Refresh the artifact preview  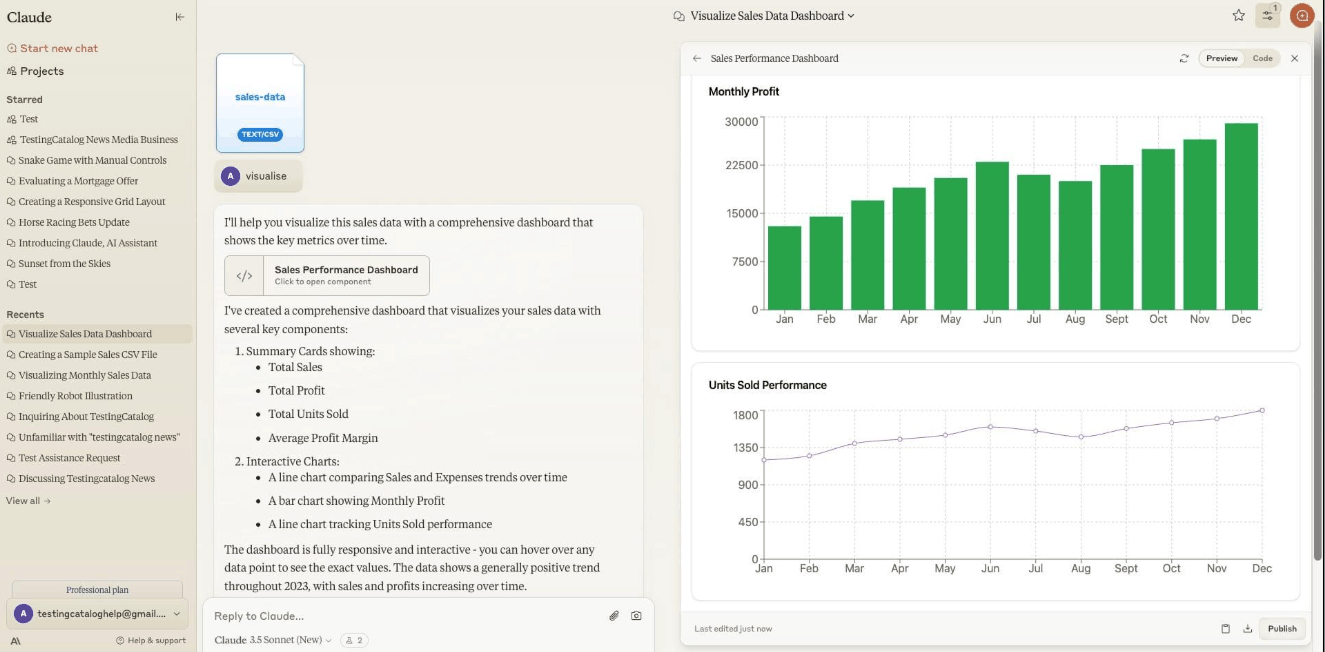pos(1184,58)
